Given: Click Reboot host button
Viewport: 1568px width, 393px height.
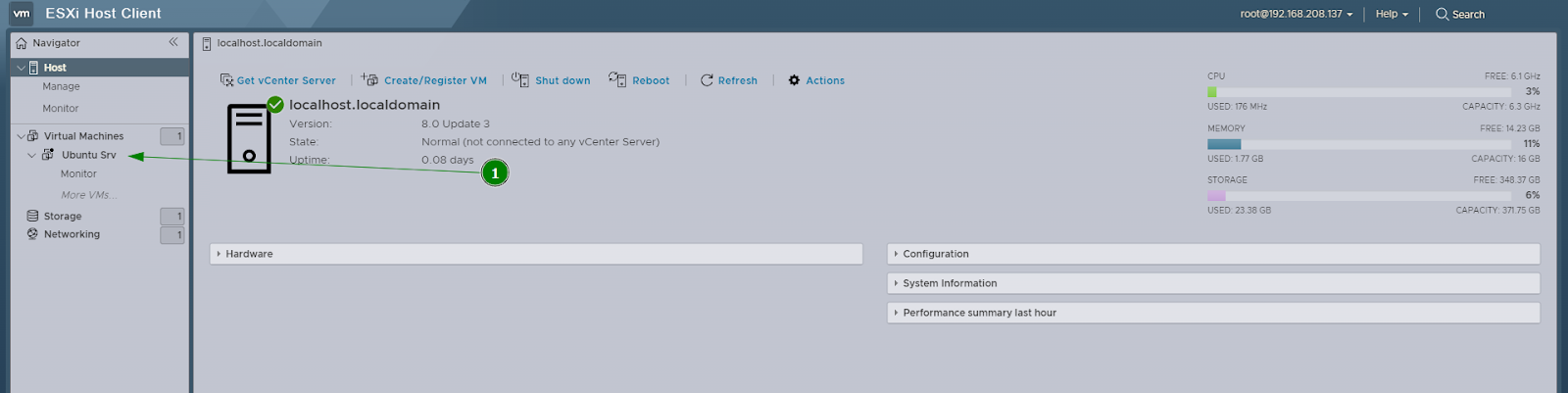Looking at the screenshot, I should point(639,80).
